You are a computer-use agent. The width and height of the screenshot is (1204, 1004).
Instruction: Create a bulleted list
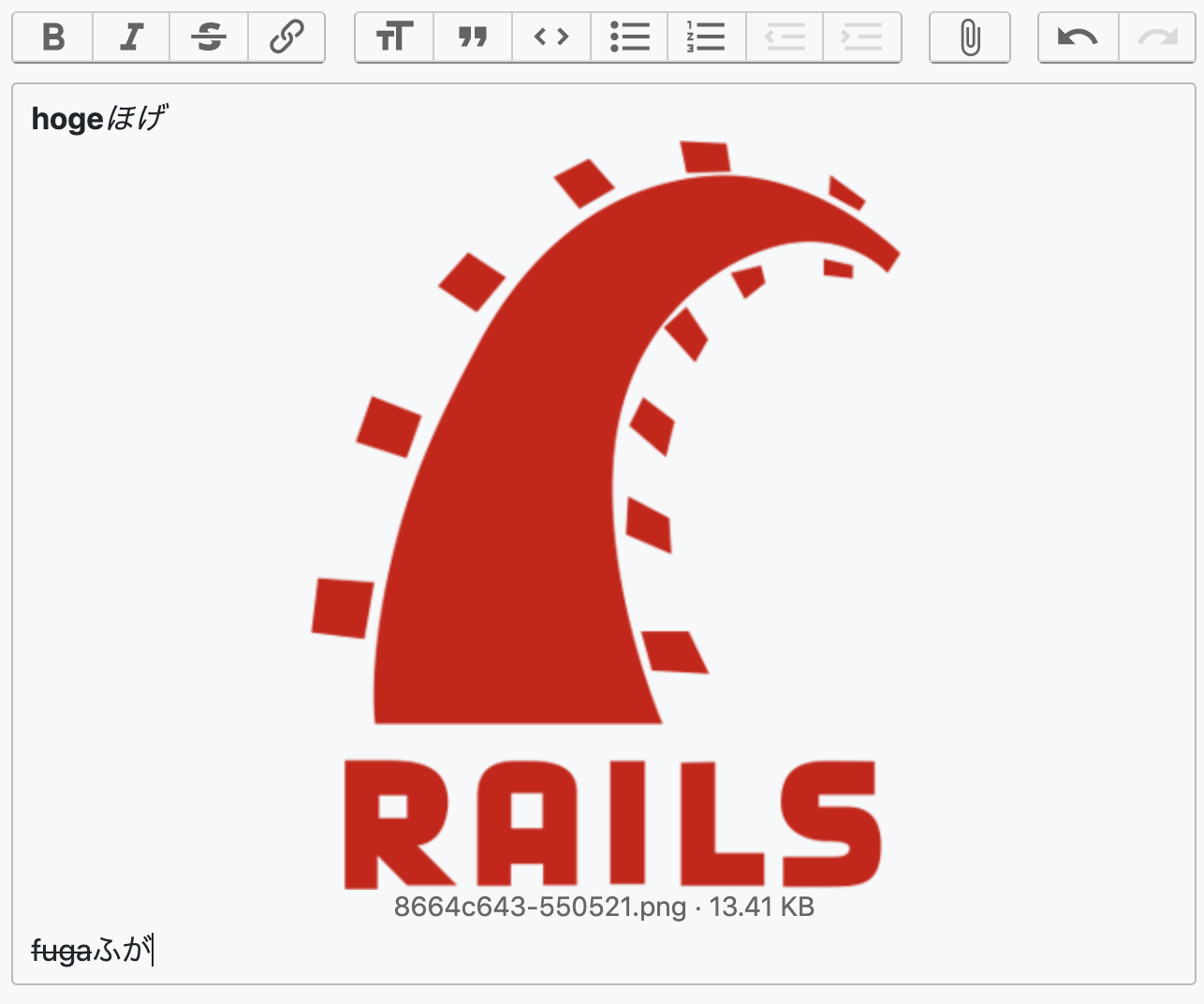point(629,37)
